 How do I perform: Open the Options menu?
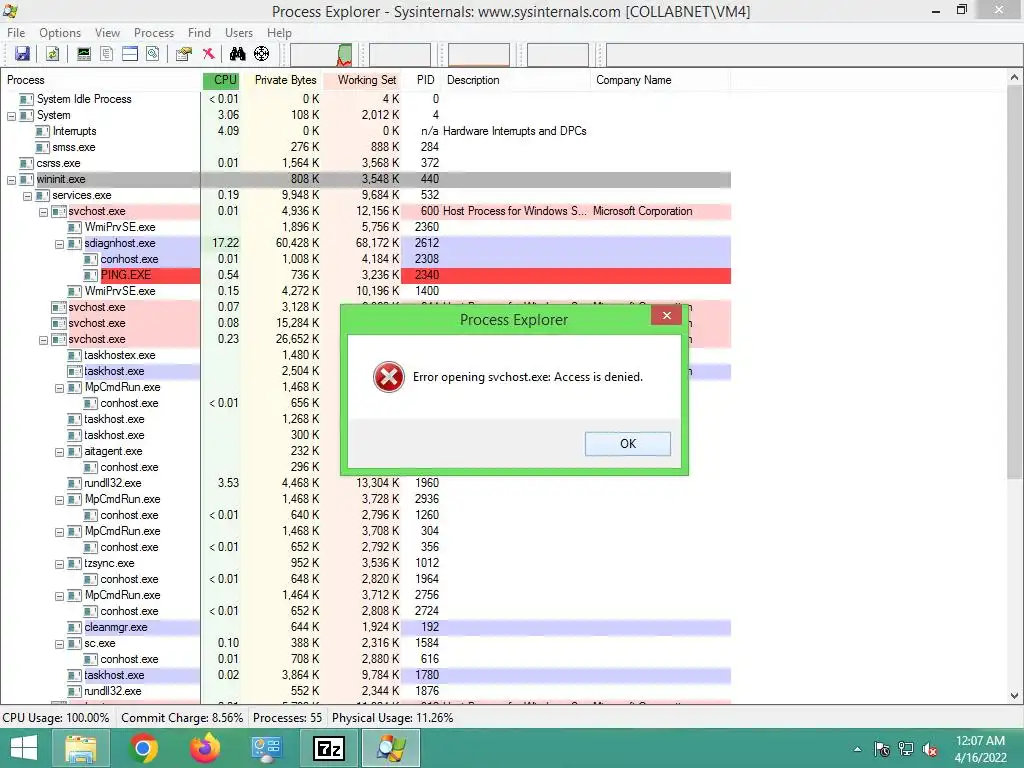click(x=60, y=33)
